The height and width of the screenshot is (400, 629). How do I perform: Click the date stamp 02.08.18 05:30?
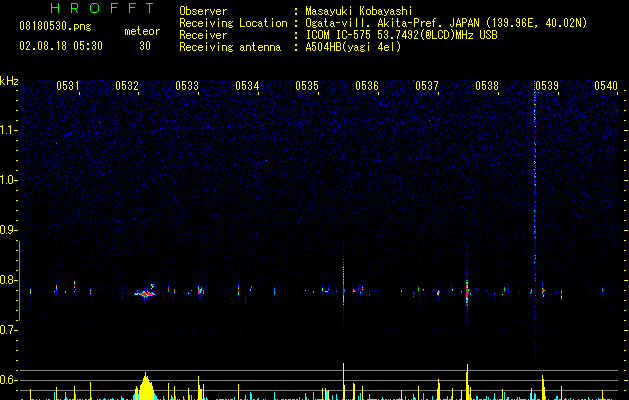[x=61, y=46]
